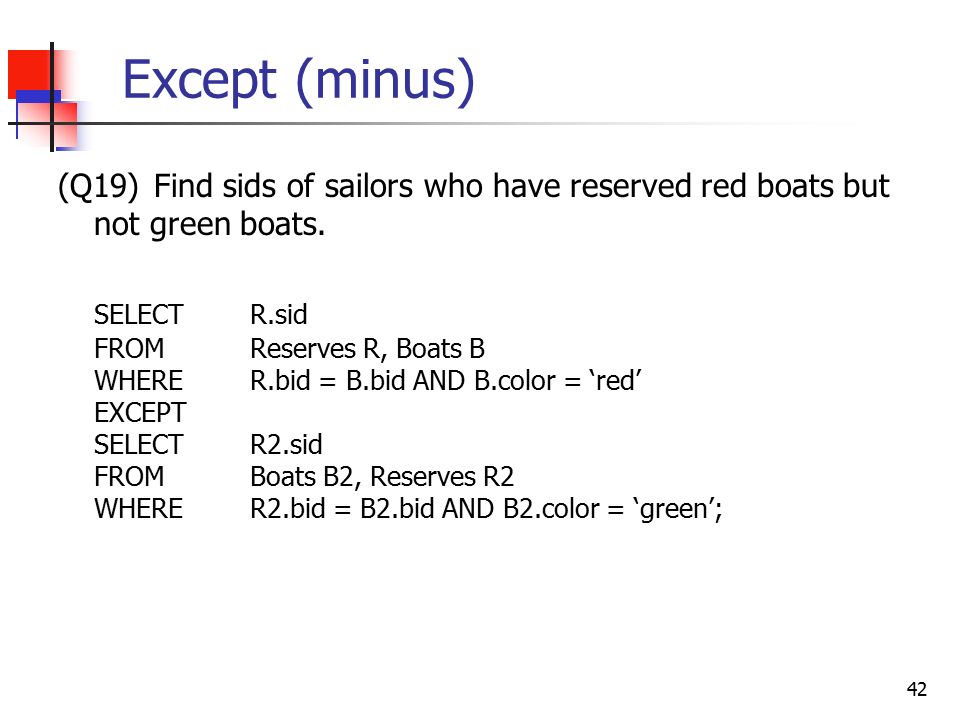Screen dimensions: 960x720
Task: Click the R.sid column text
Action: point(279,315)
